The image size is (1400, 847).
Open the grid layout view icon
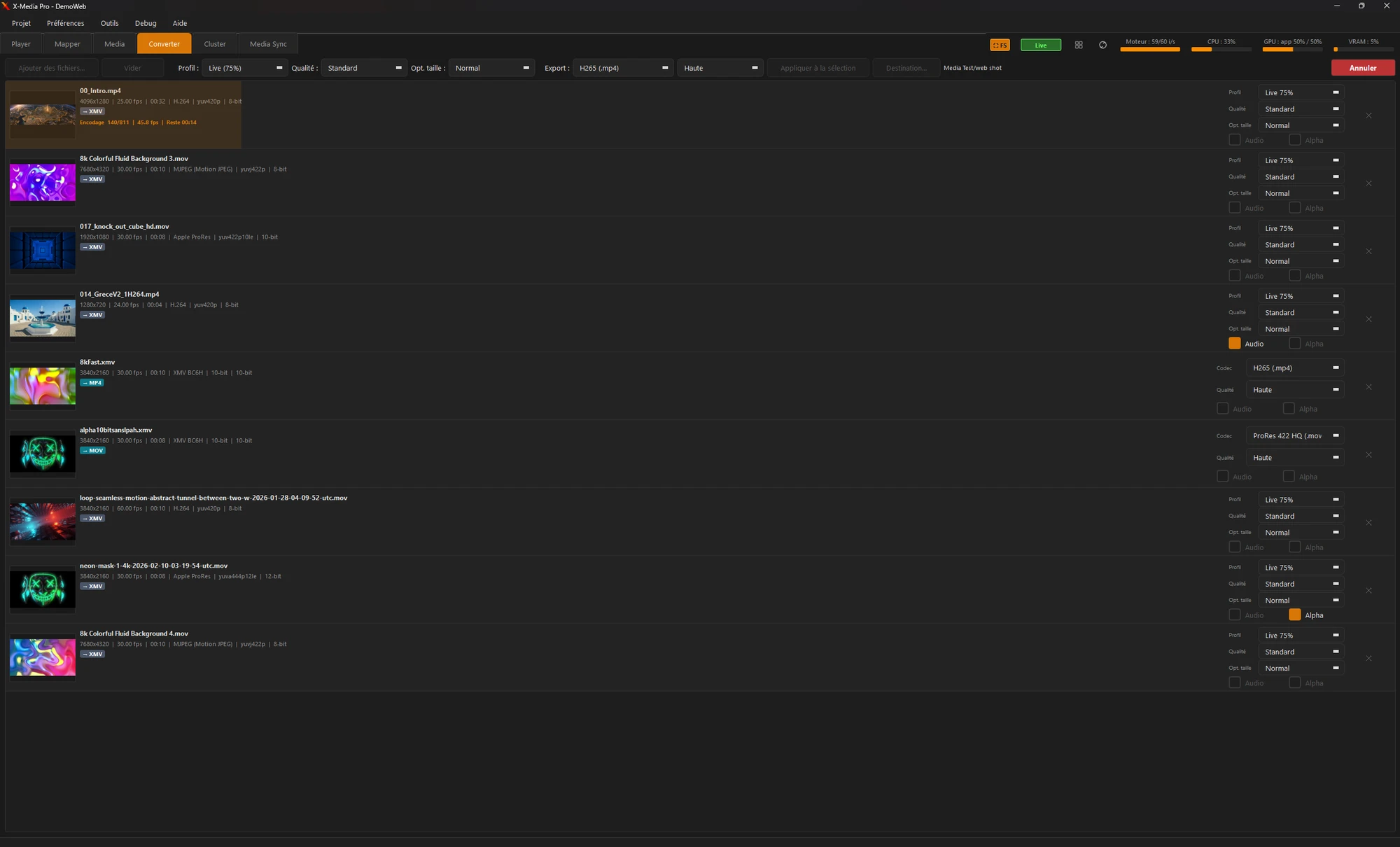[x=1079, y=45]
